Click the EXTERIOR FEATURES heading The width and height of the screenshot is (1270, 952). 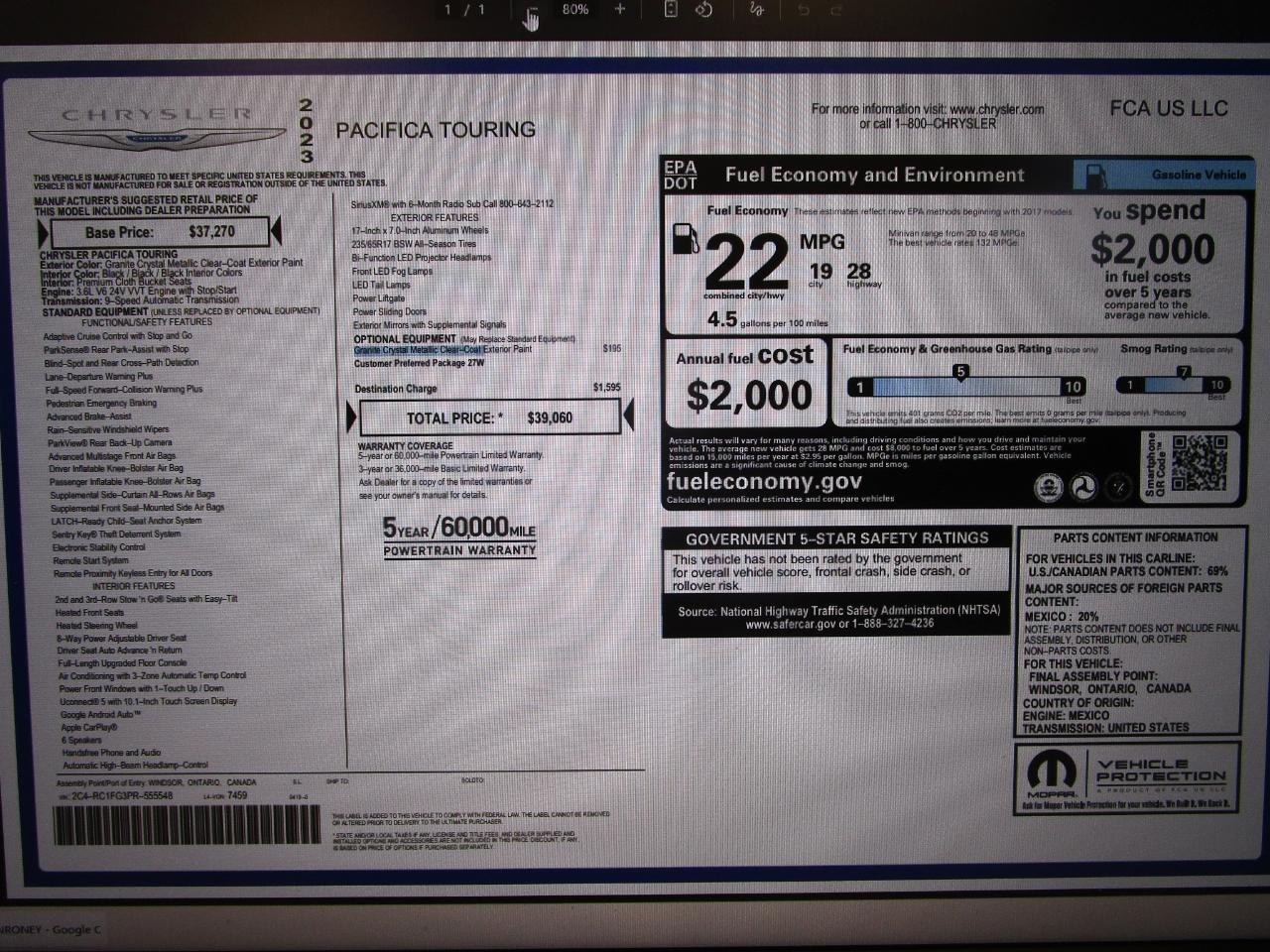[x=435, y=217]
